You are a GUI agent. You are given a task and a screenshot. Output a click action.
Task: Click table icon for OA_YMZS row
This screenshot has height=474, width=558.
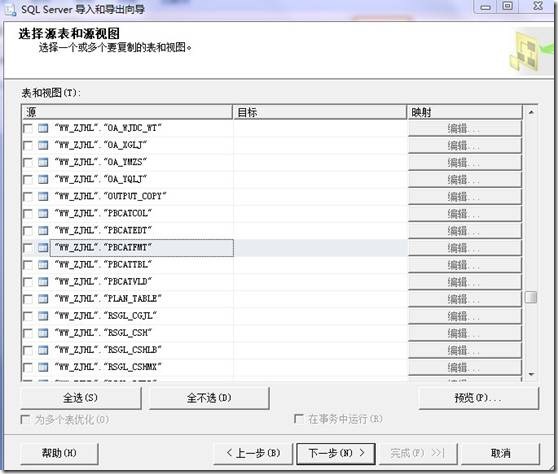43,162
